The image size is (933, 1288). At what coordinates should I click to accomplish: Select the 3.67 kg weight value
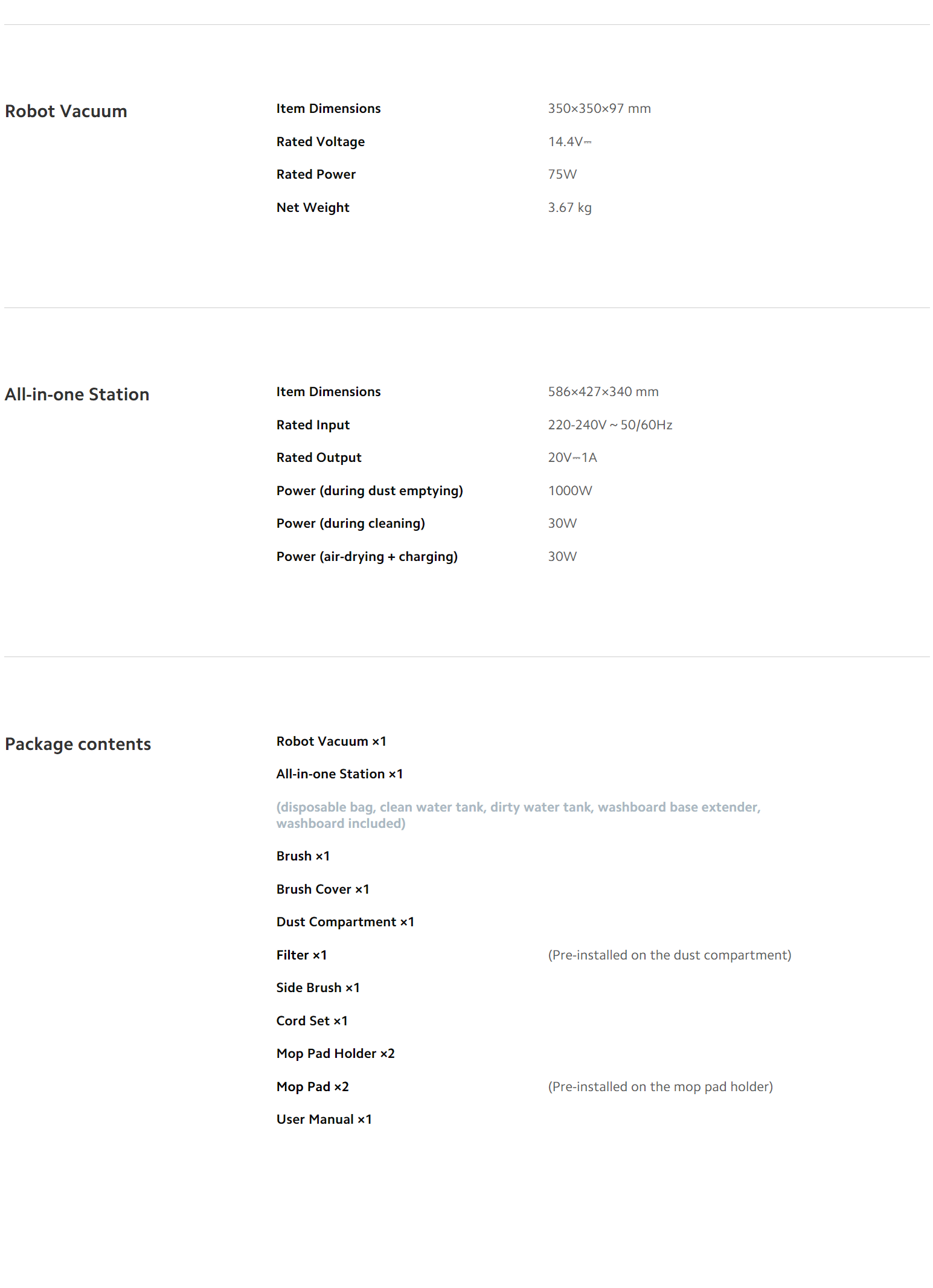pos(569,207)
